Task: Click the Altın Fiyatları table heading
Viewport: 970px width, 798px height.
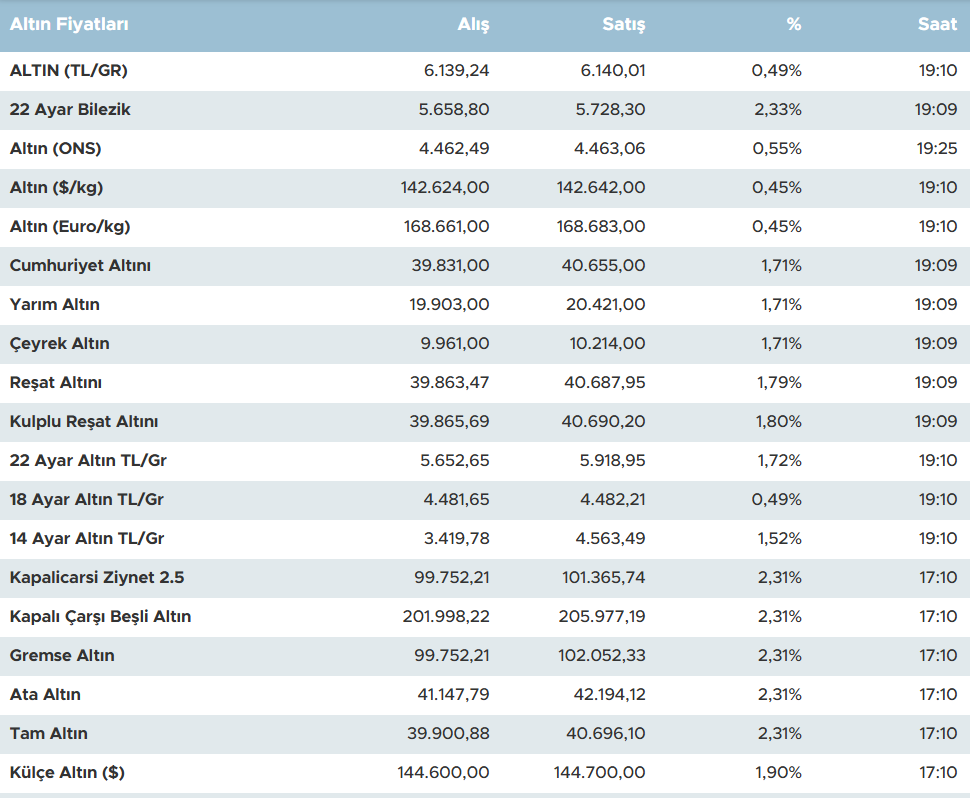Action: (69, 25)
